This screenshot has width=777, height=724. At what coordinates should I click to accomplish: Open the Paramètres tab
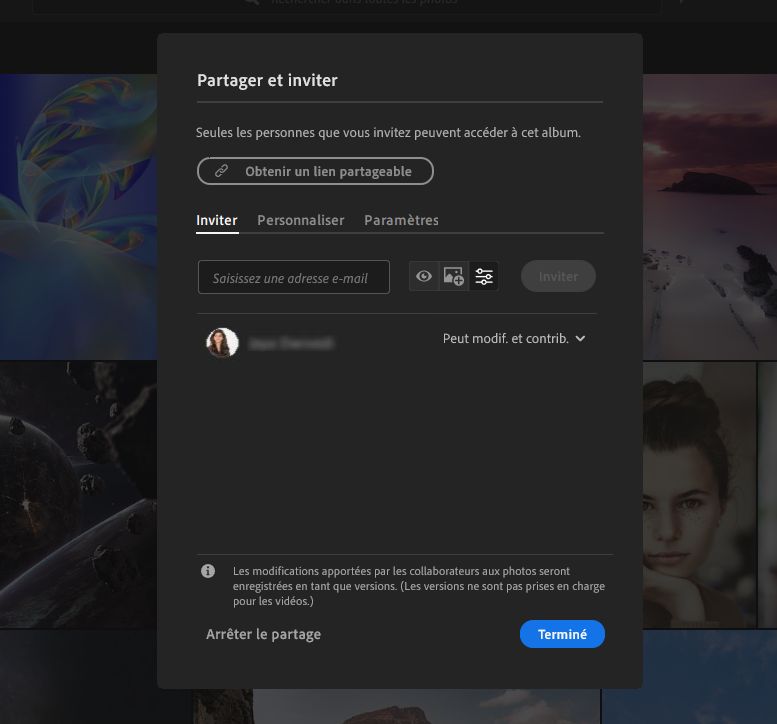pyautogui.click(x=401, y=220)
